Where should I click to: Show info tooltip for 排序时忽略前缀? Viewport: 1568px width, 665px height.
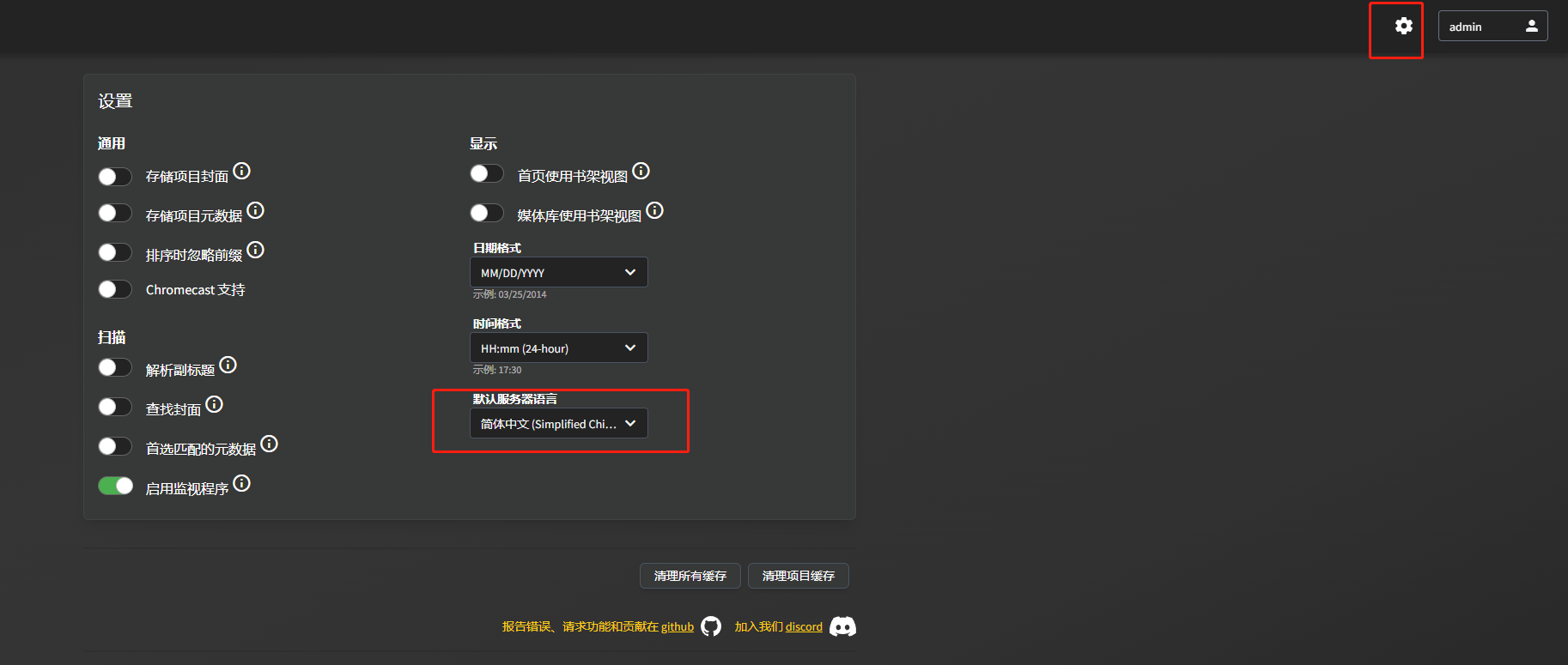[x=256, y=250]
